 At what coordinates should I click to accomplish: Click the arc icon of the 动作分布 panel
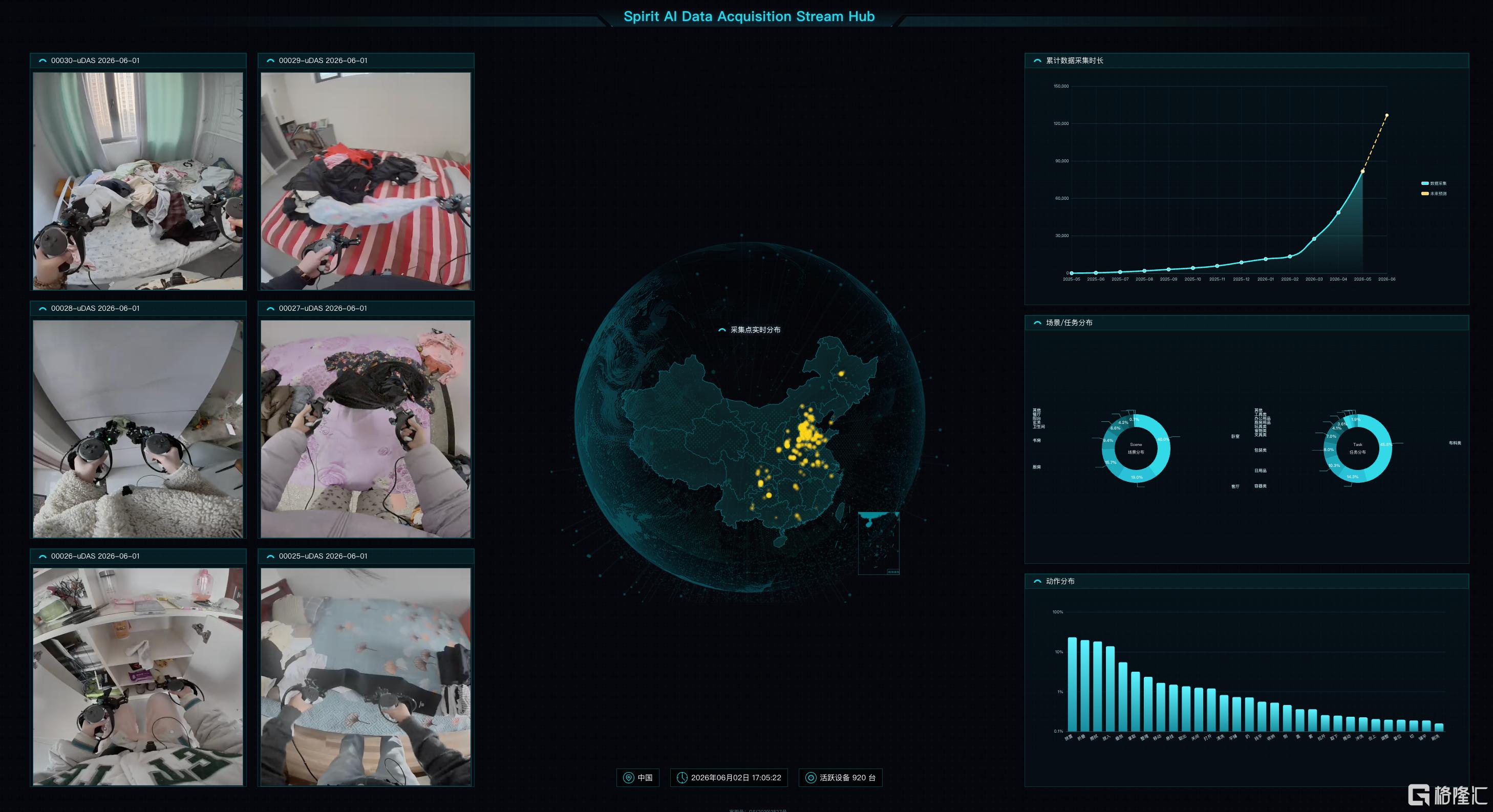click(x=1037, y=581)
